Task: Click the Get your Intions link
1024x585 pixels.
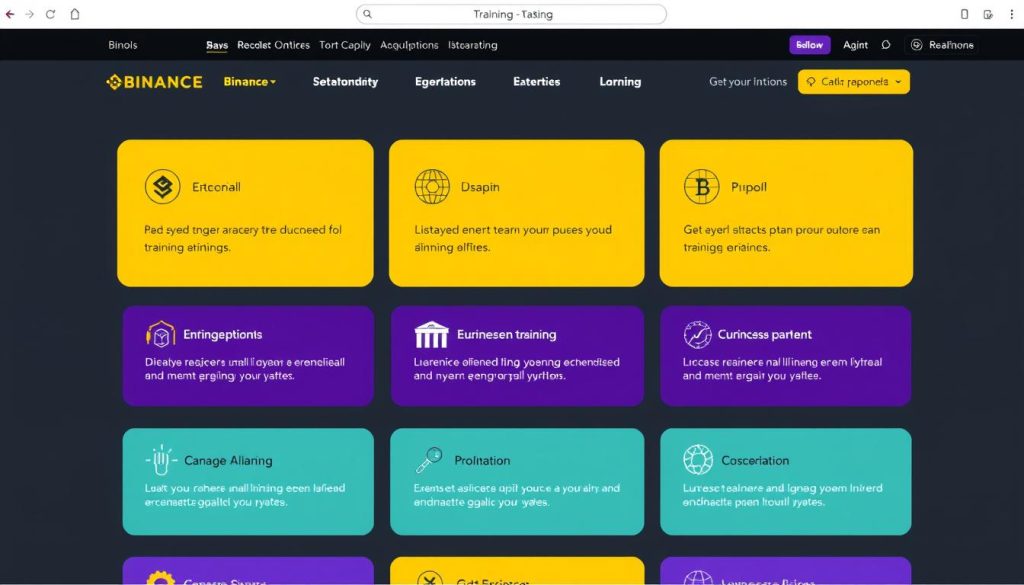Action: pyautogui.click(x=748, y=82)
